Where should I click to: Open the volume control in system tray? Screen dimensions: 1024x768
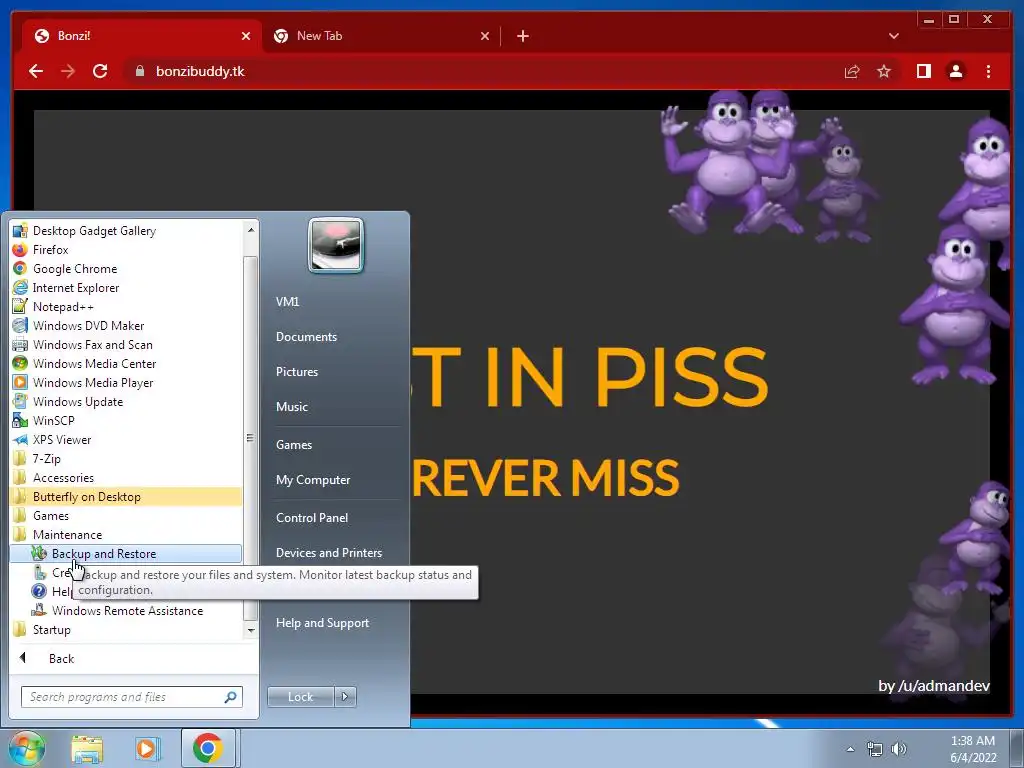tap(899, 749)
